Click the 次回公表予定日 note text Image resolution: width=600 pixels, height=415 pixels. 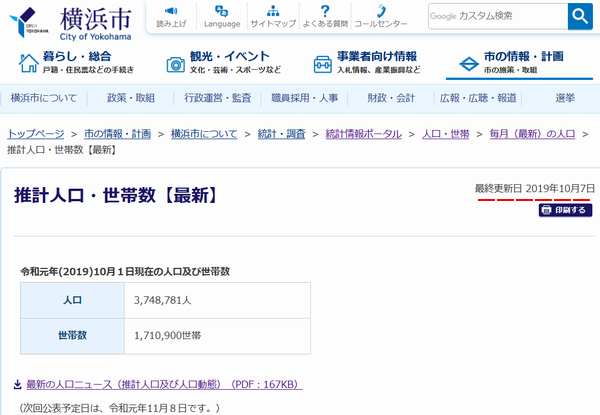(120, 408)
